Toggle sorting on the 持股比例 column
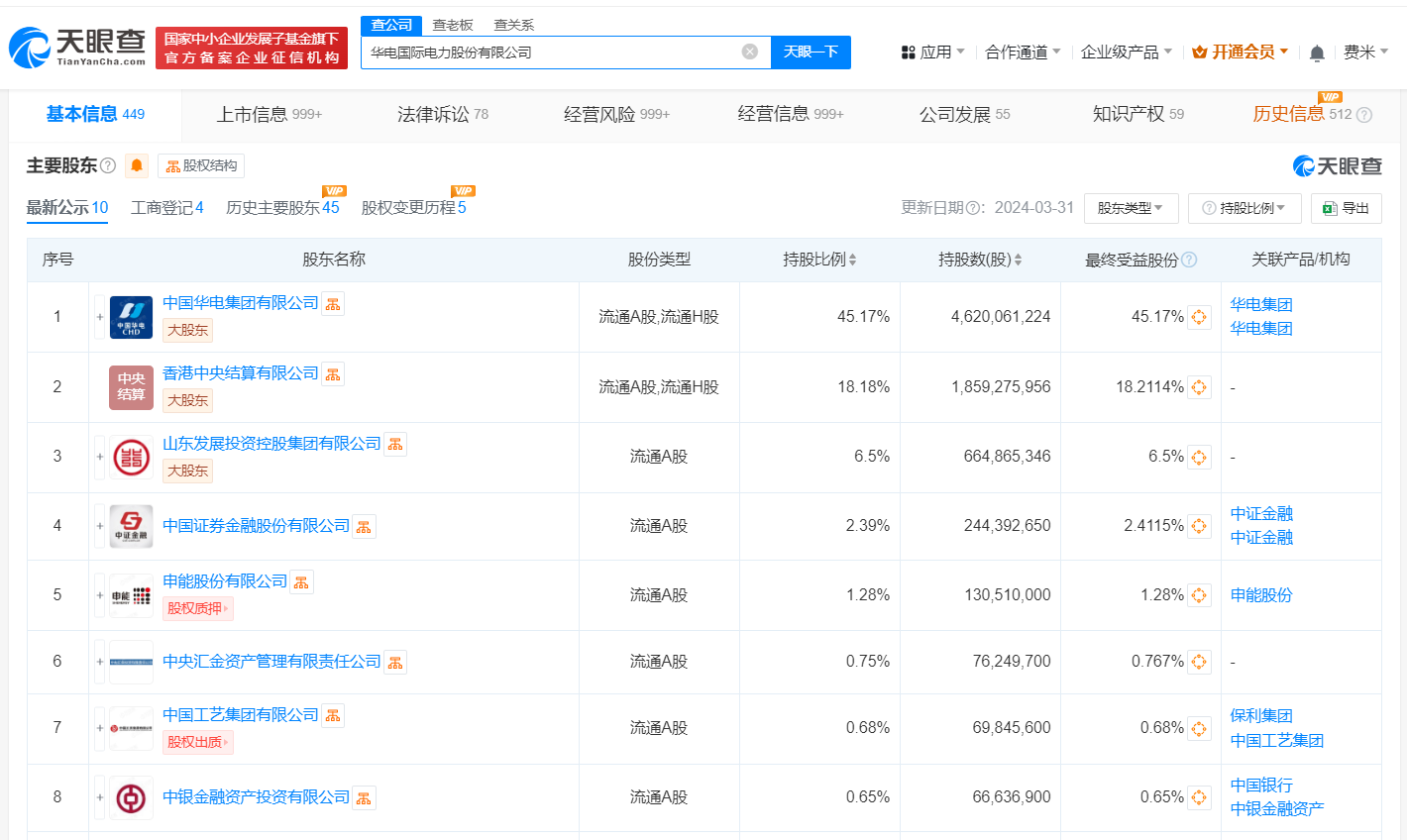This screenshot has height=840, width=1407. pyautogui.click(x=855, y=259)
